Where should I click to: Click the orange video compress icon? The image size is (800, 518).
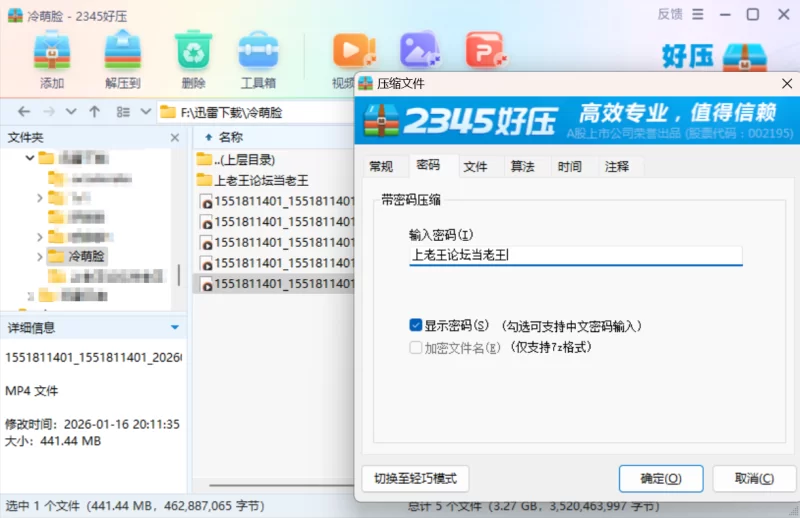click(x=354, y=51)
